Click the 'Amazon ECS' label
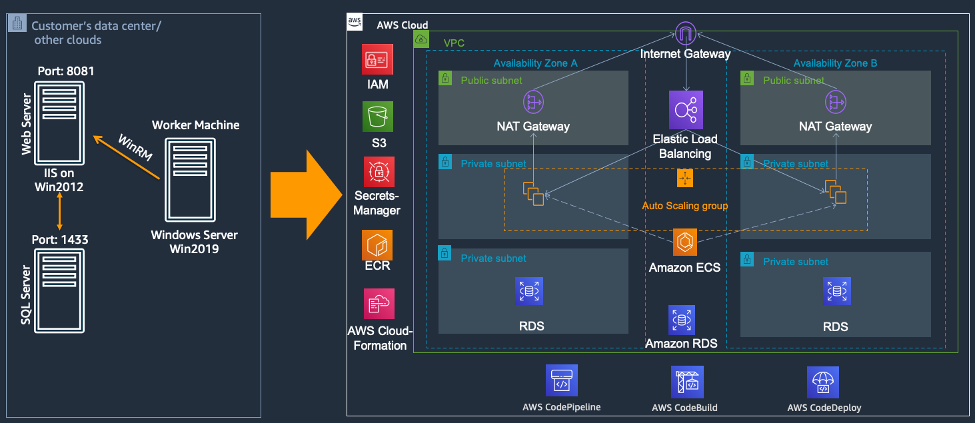Image resolution: width=977 pixels, height=424 pixels. click(685, 268)
